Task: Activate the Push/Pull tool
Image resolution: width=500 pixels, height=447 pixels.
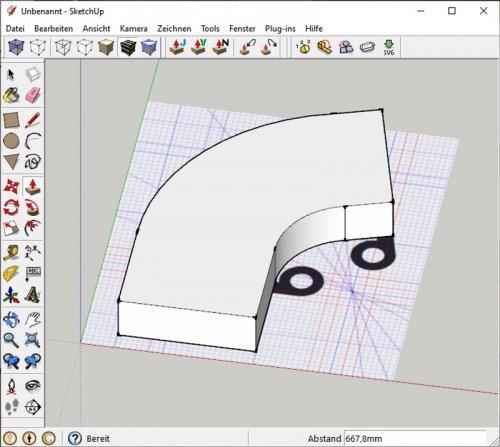Action: (x=33, y=187)
